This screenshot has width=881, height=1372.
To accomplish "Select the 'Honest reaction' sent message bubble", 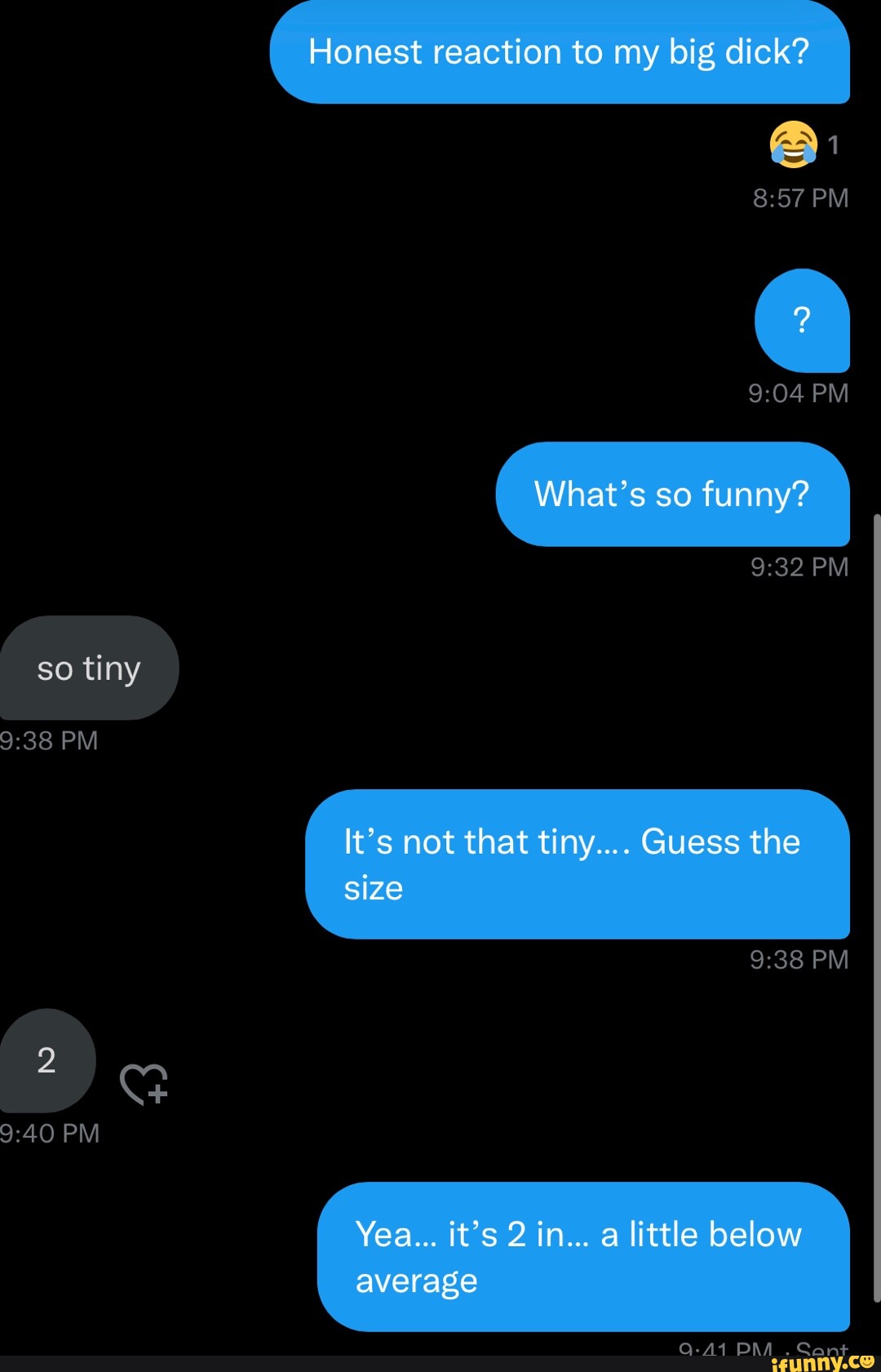I will [x=560, y=52].
